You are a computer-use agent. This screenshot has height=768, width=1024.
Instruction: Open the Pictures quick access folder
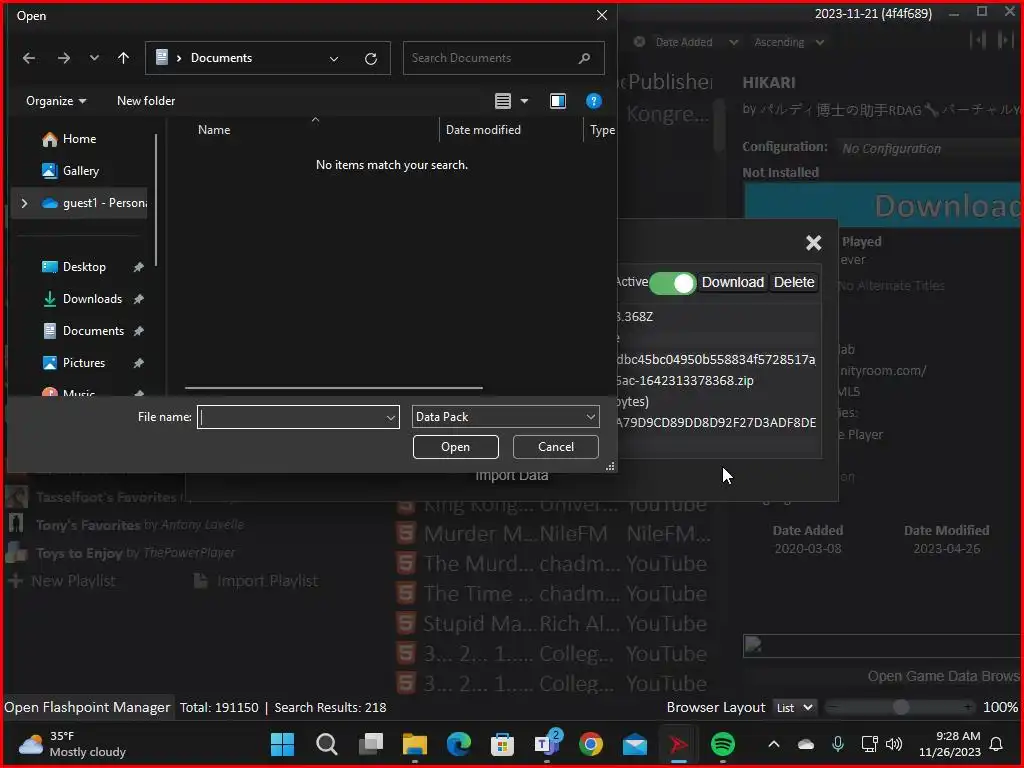pos(83,362)
